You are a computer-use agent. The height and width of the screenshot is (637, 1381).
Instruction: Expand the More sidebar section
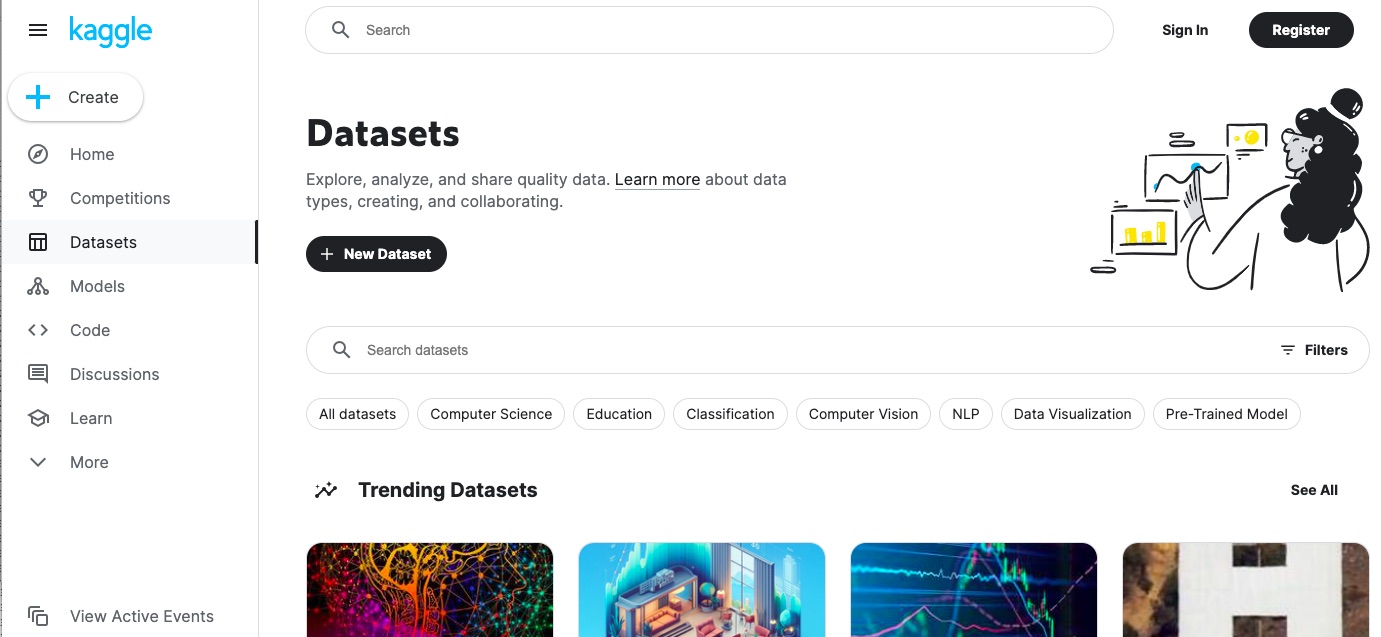[37, 462]
